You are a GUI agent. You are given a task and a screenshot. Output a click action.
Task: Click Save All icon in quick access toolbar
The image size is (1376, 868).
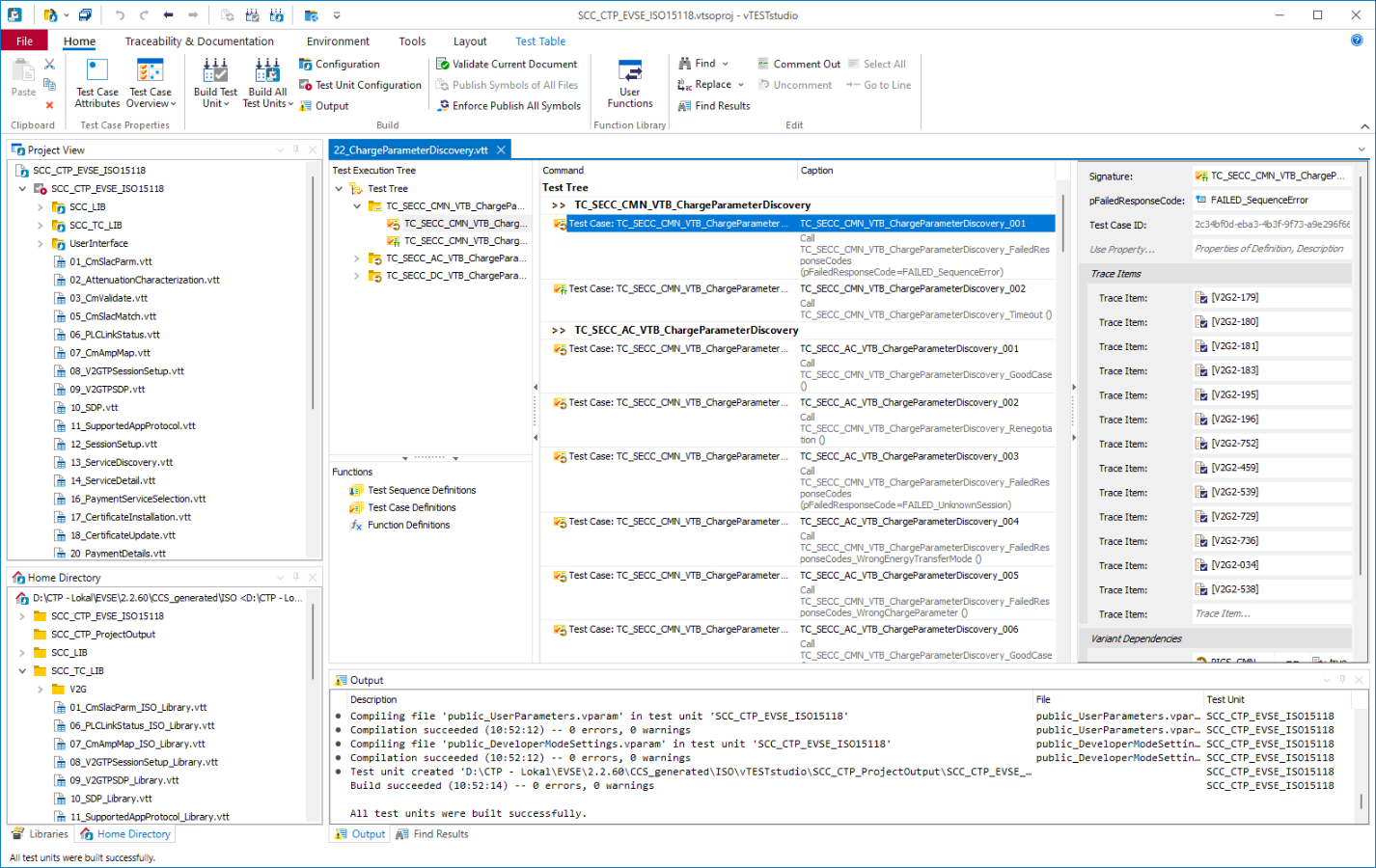pyautogui.click(x=85, y=15)
